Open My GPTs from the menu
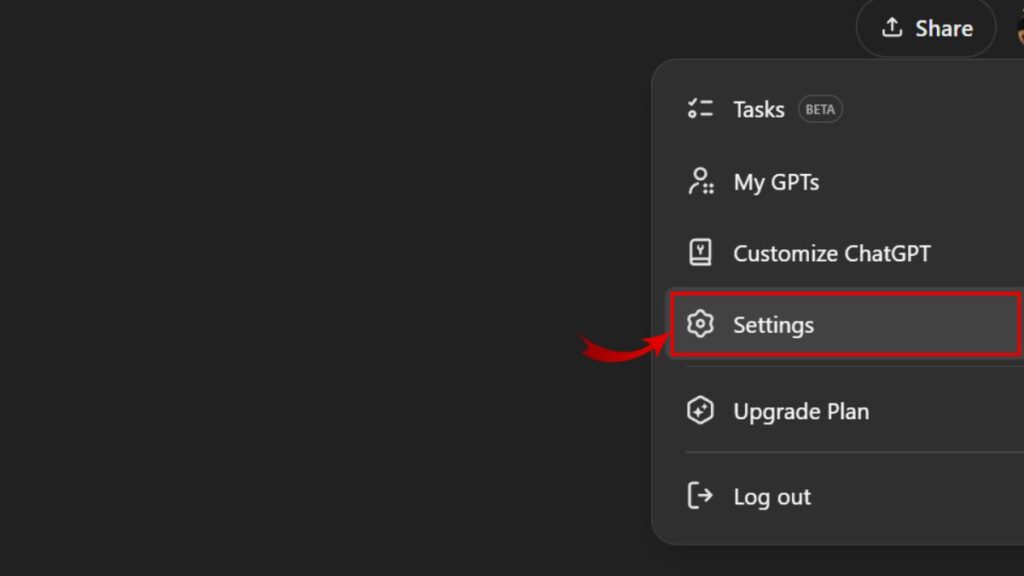Viewport: 1024px width, 576px height. click(844, 182)
